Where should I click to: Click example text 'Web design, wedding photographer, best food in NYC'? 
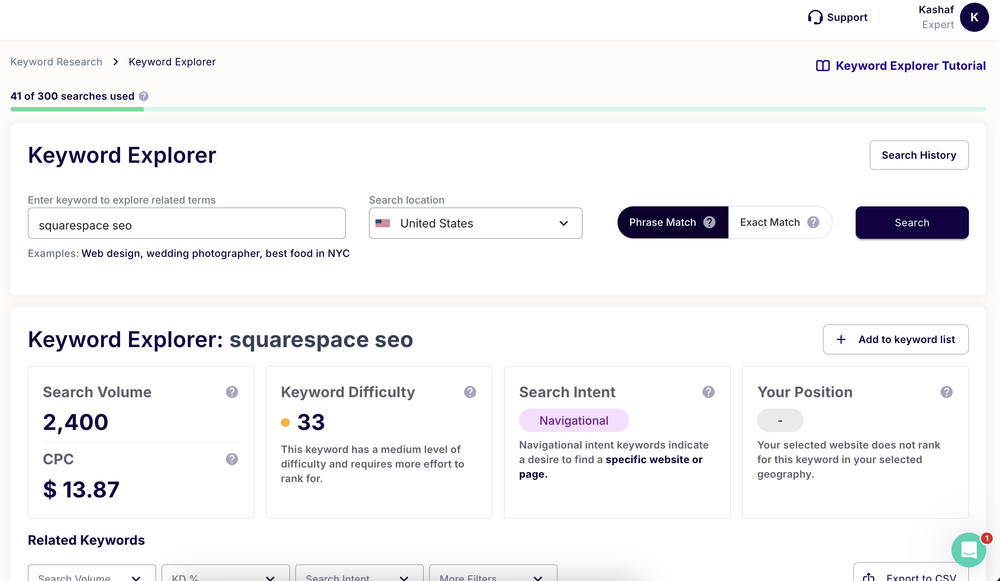(x=216, y=253)
